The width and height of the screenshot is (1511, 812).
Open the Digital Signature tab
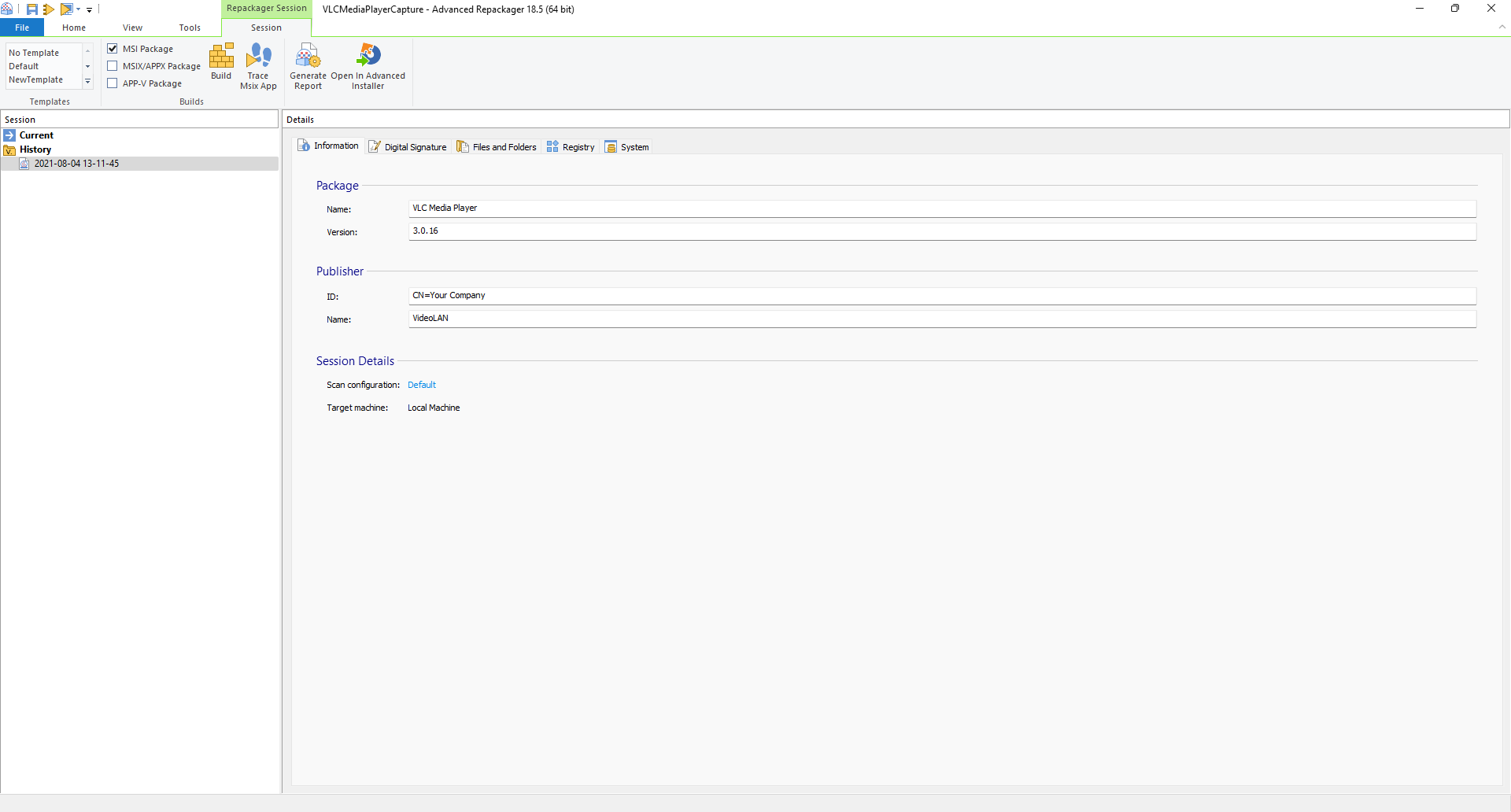[x=408, y=147]
